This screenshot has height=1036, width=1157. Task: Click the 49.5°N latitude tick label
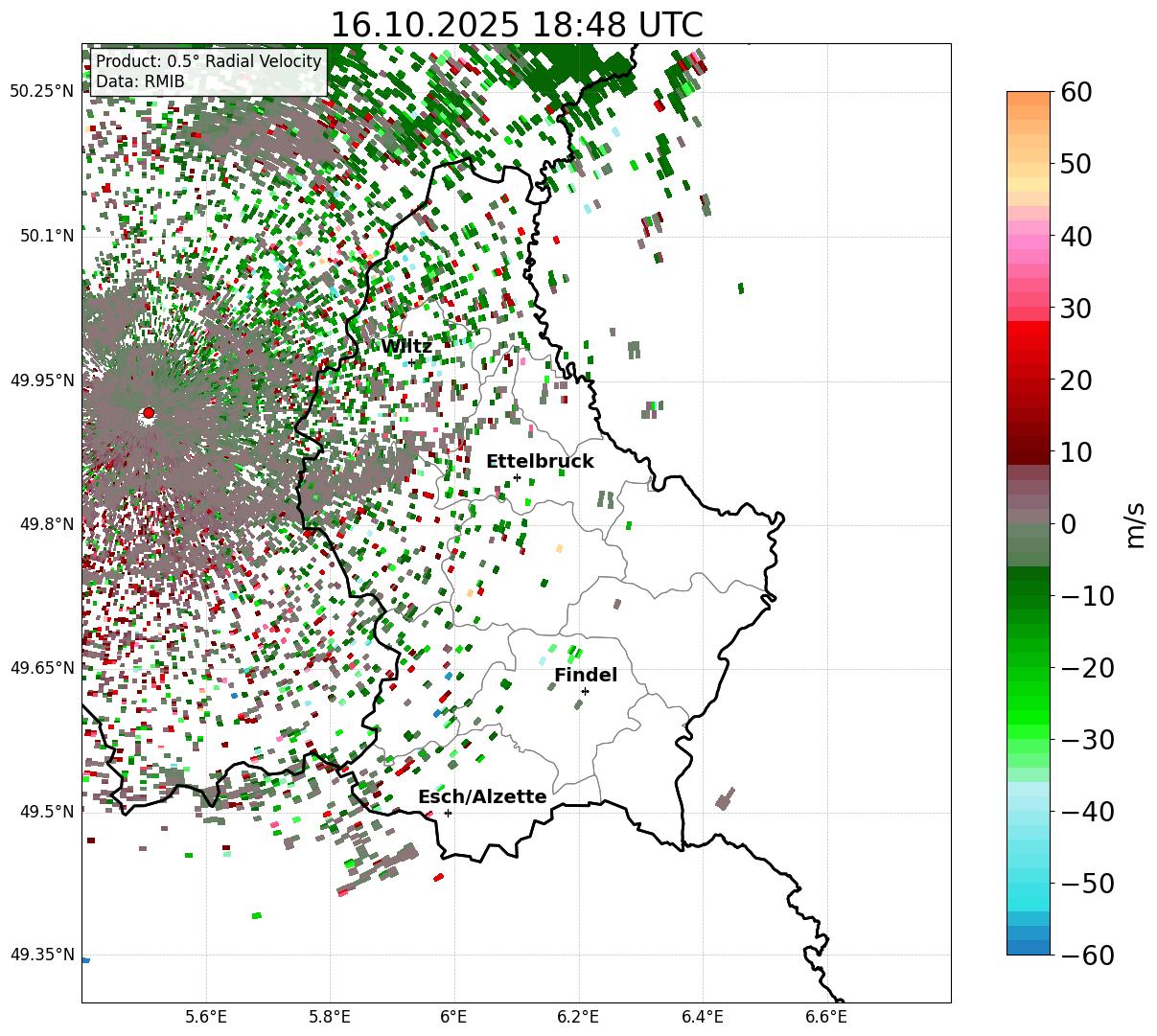(x=46, y=812)
